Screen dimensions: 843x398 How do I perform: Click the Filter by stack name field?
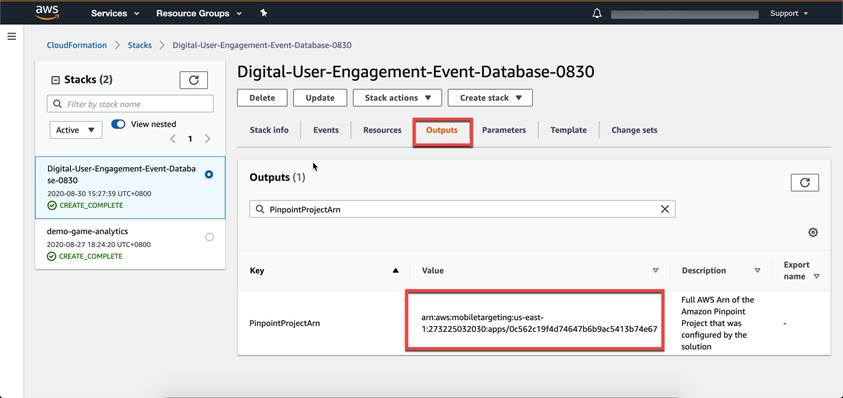130,104
